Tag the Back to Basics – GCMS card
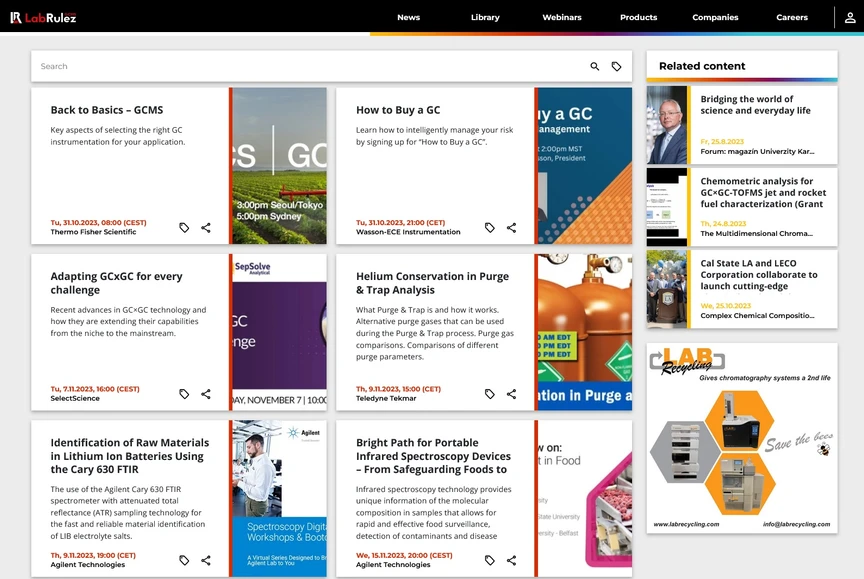The image size is (864, 579). pyautogui.click(x=184, y=228)
